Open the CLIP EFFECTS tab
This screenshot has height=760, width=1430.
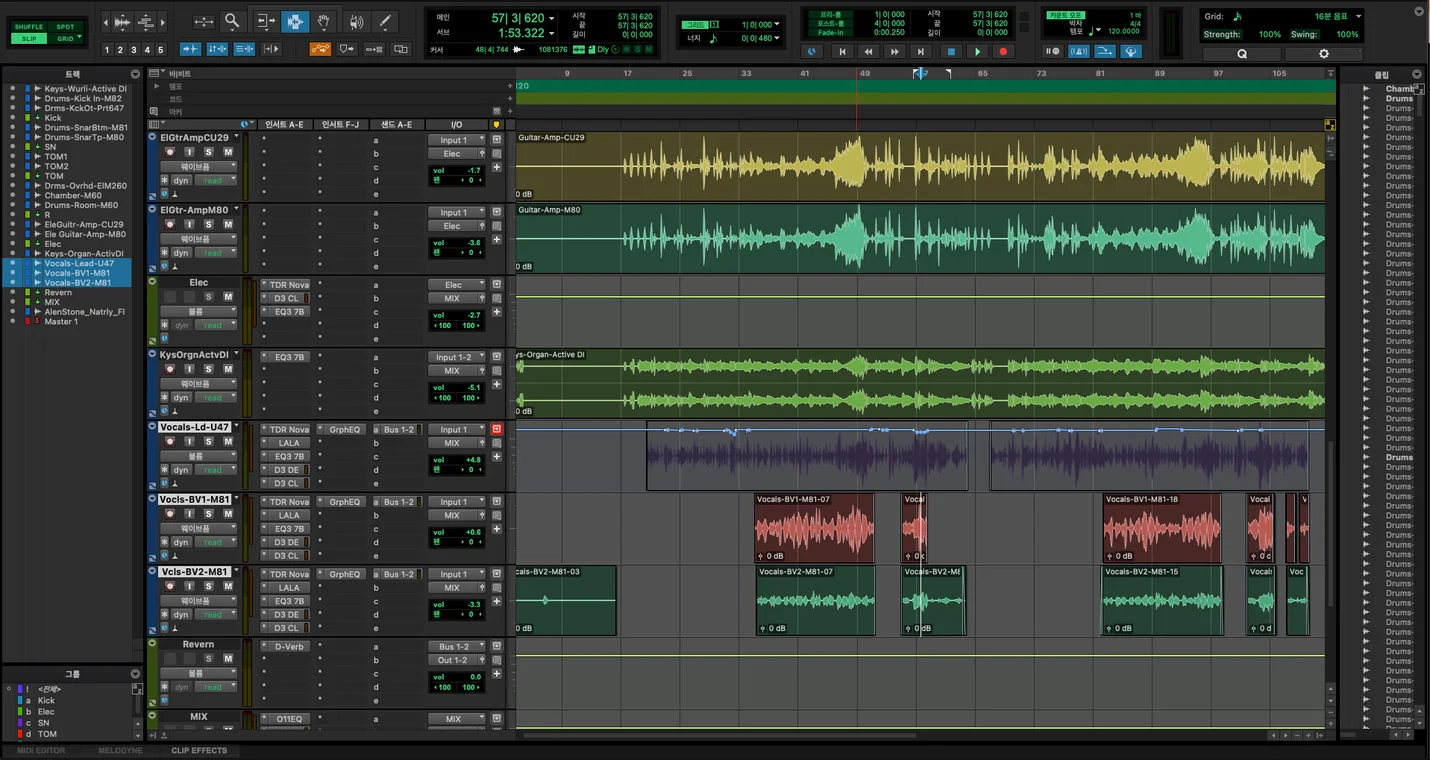199,750
